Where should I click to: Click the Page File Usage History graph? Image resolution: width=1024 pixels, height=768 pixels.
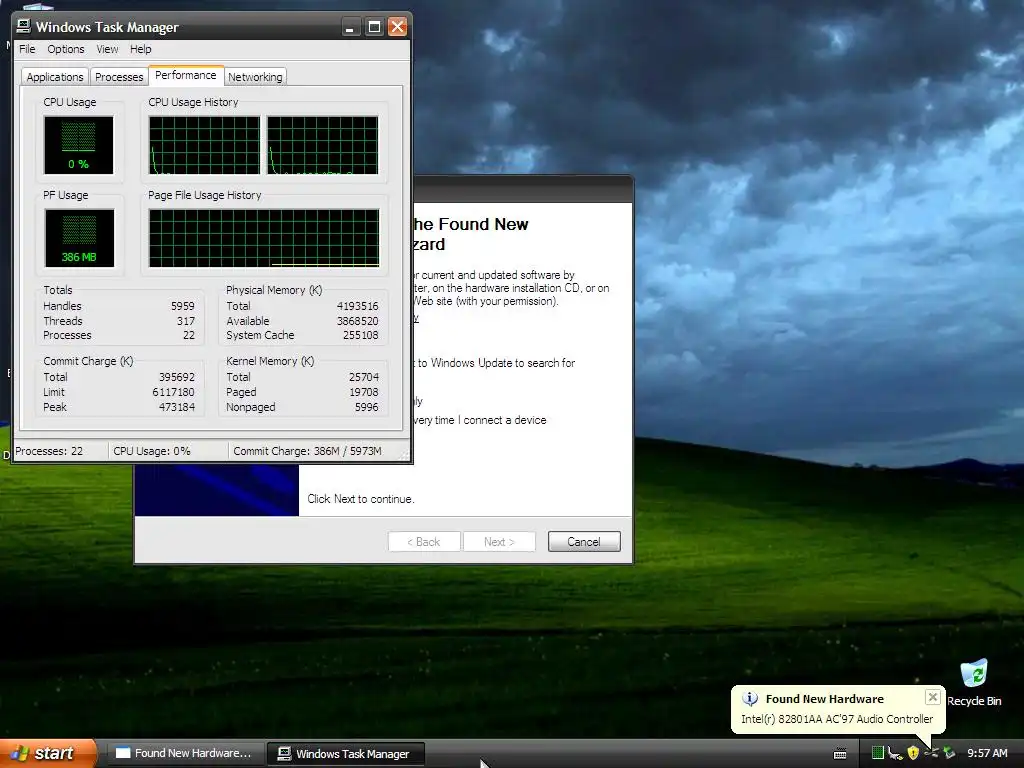coord(264,238)
